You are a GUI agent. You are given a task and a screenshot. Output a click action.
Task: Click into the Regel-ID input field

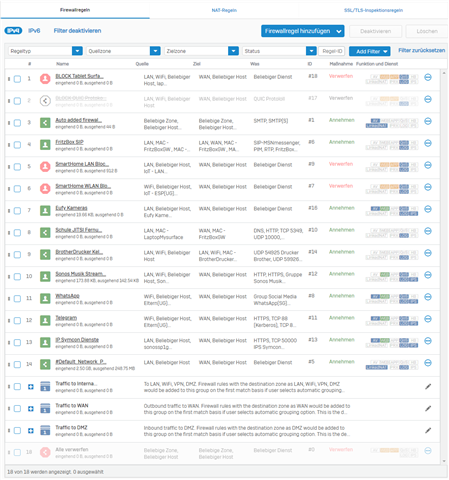pos(332,51)
